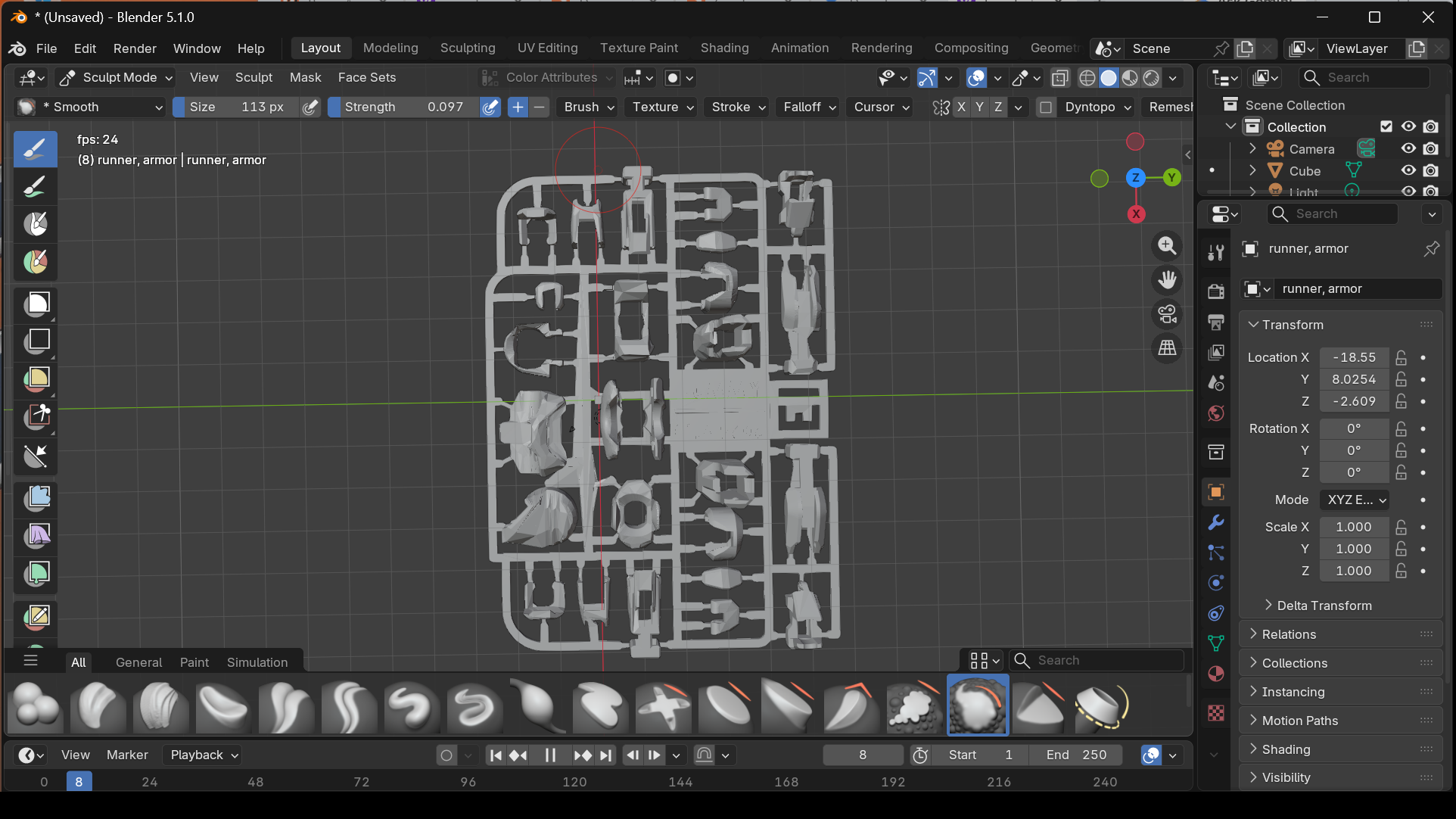Toggle camera view icon in viewport
The width and height of the screenshot is (1456, 819).
coord(1167,313)
